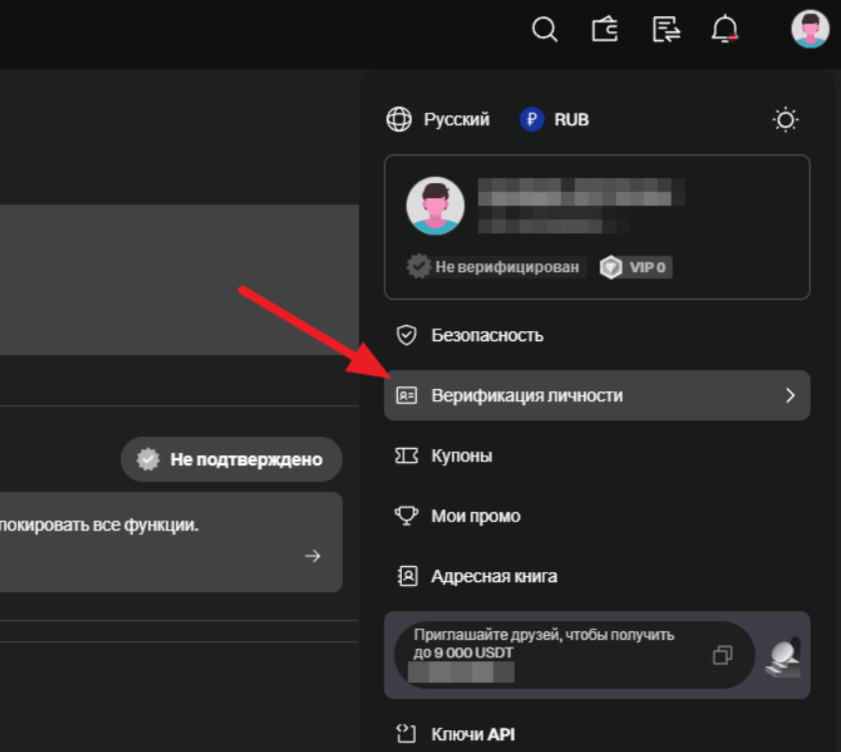Click the ID card verification icon
The image size is (841, 752).
[x=406, y=396]
